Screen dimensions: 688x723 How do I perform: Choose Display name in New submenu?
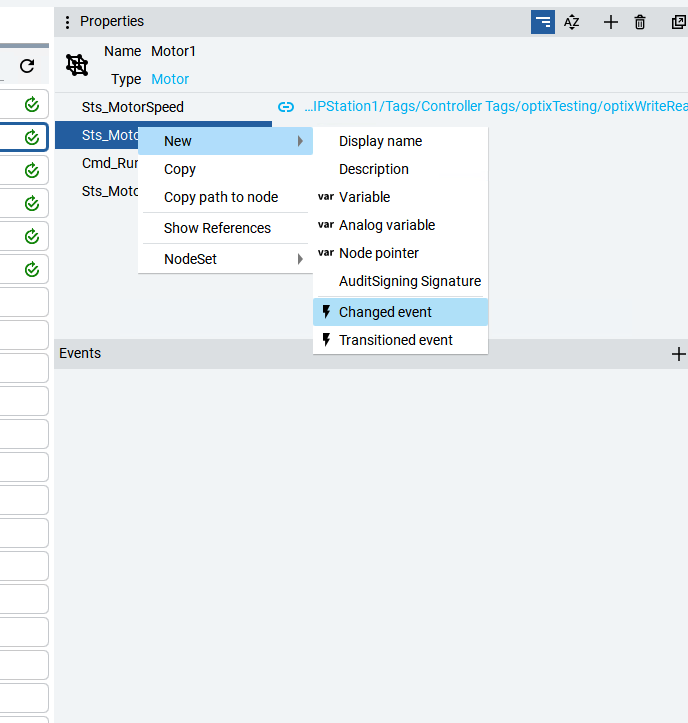click(x=400, y=141)
